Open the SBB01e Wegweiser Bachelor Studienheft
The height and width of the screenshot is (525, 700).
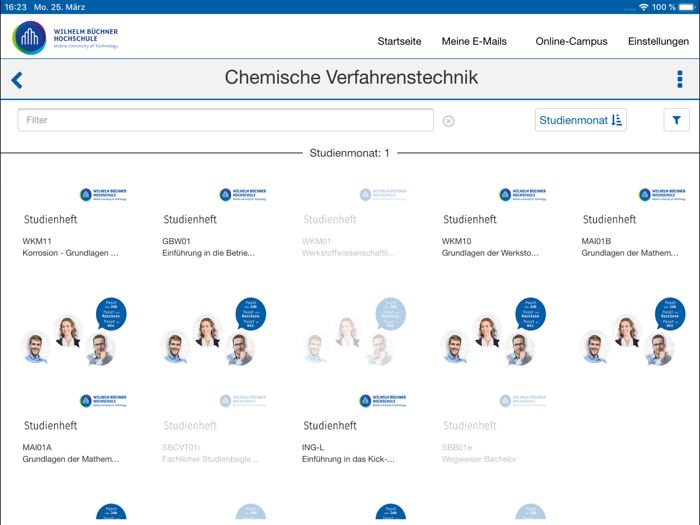(493, 457)
